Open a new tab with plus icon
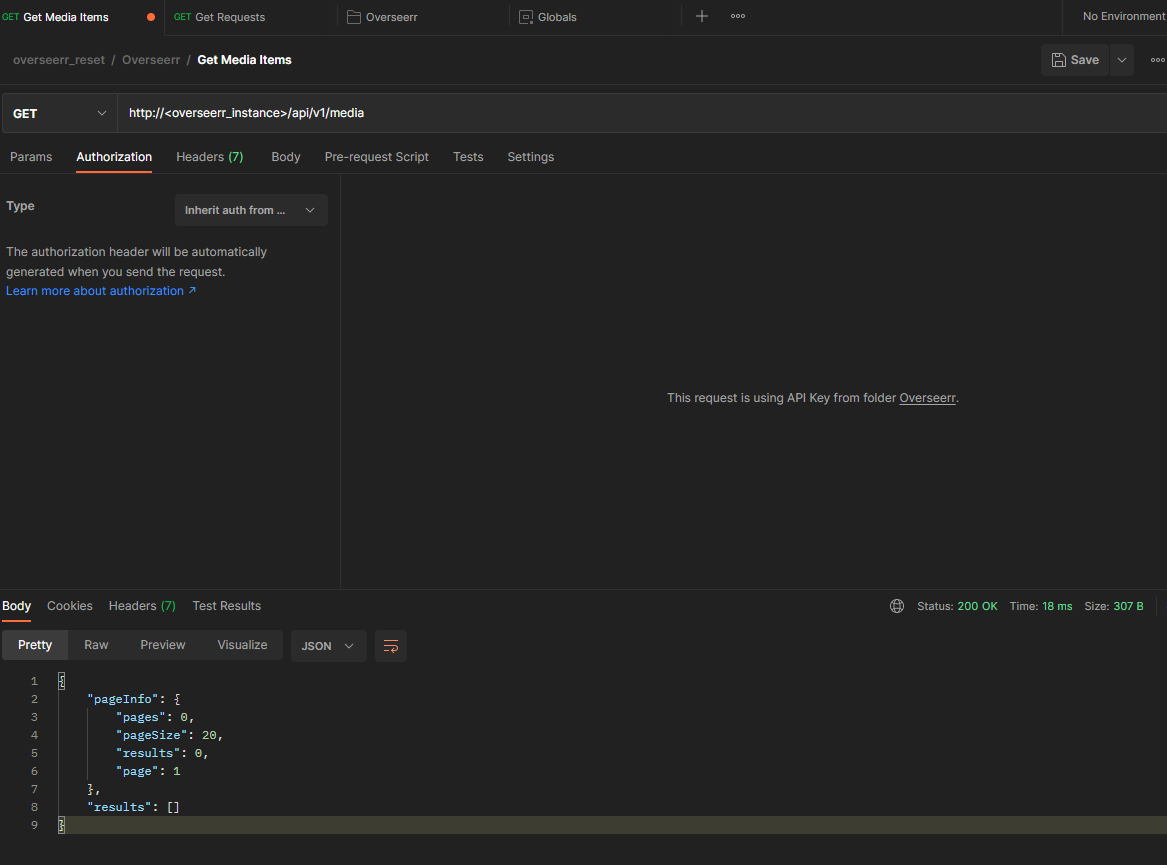The image size is (1167, 865). (701, 16)
